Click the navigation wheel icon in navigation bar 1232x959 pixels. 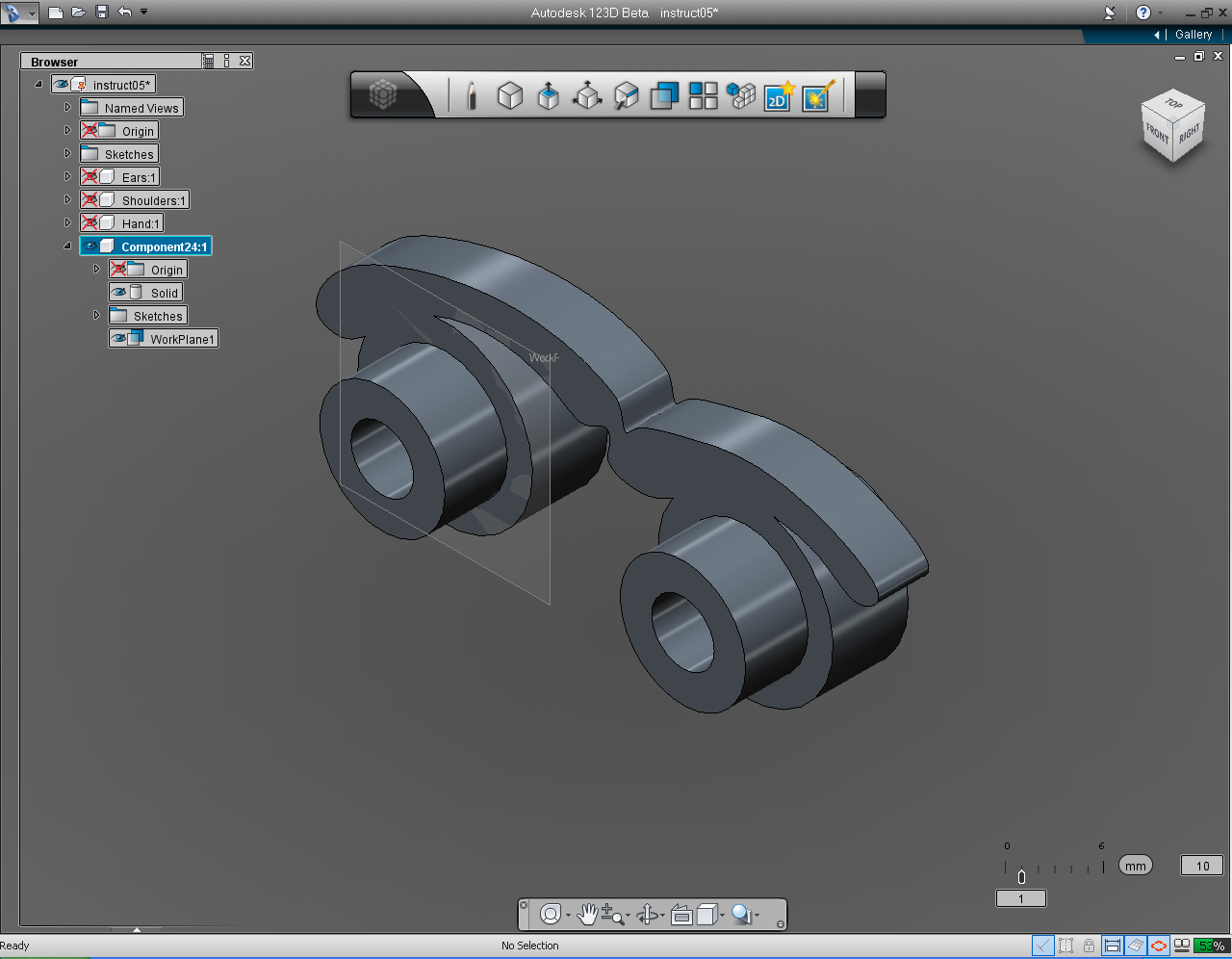coord(552,915)
